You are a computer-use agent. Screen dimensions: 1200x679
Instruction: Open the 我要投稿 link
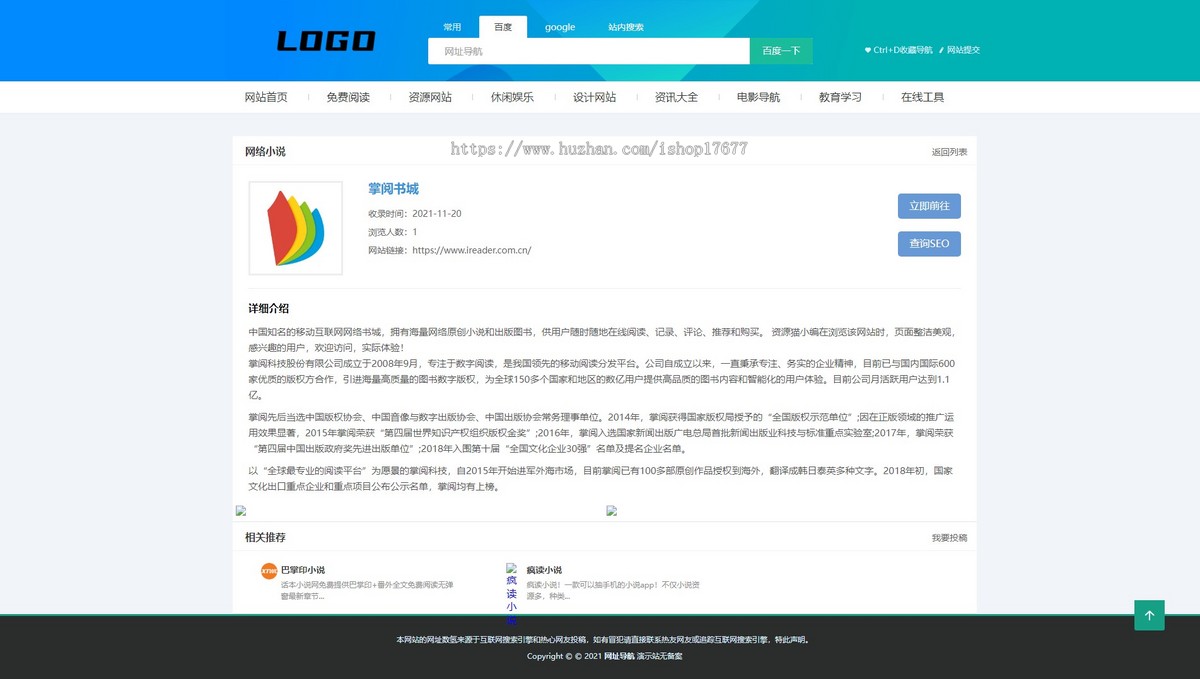[x=949, y=538]
